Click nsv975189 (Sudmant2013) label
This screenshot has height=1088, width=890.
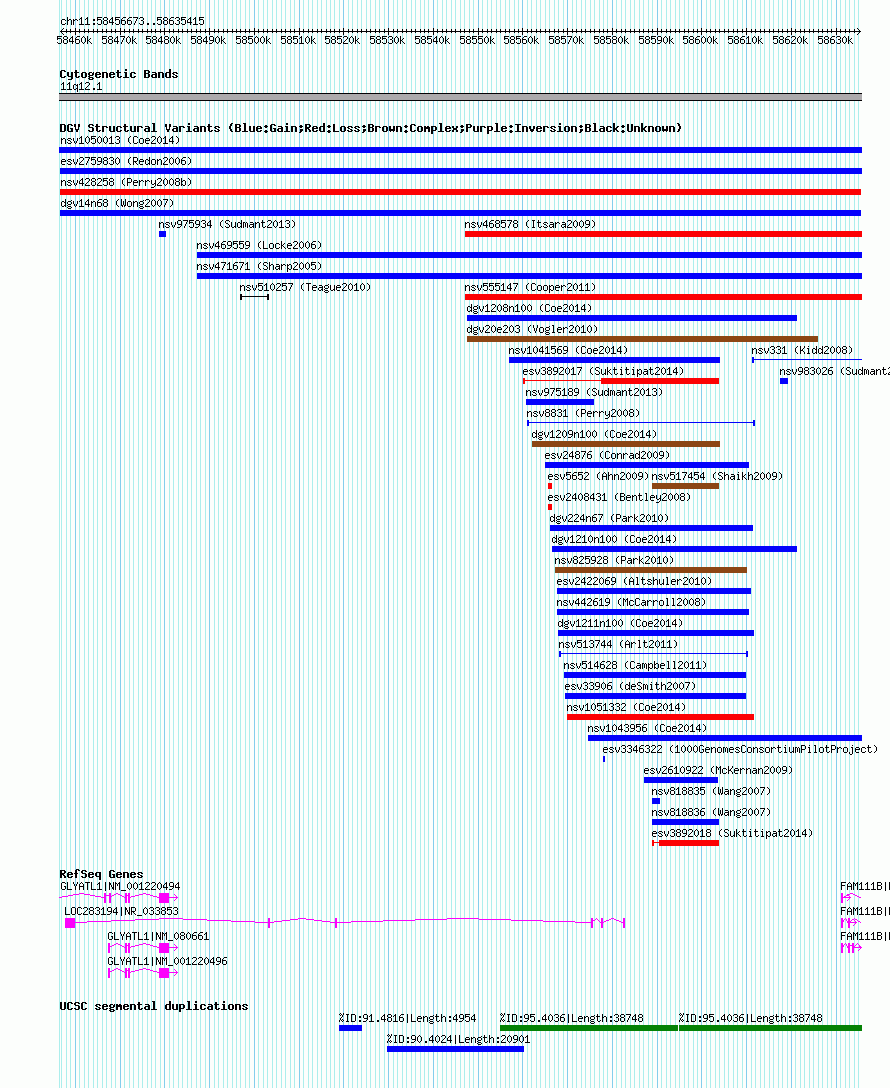[x=594, y=392]
